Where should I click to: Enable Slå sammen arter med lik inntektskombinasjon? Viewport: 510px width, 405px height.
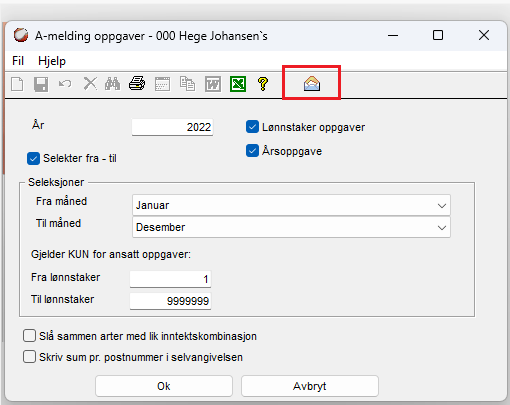coord(29,336)
